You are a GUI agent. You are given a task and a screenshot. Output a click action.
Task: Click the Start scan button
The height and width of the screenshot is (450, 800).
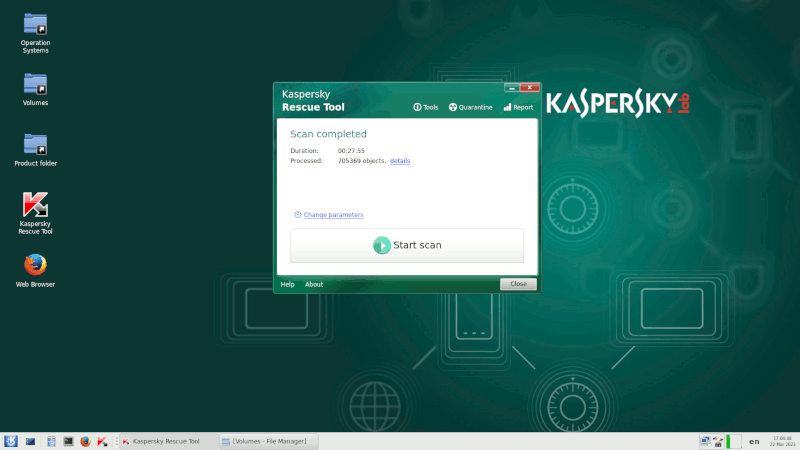pyautogui.click(x=407, y=245)
